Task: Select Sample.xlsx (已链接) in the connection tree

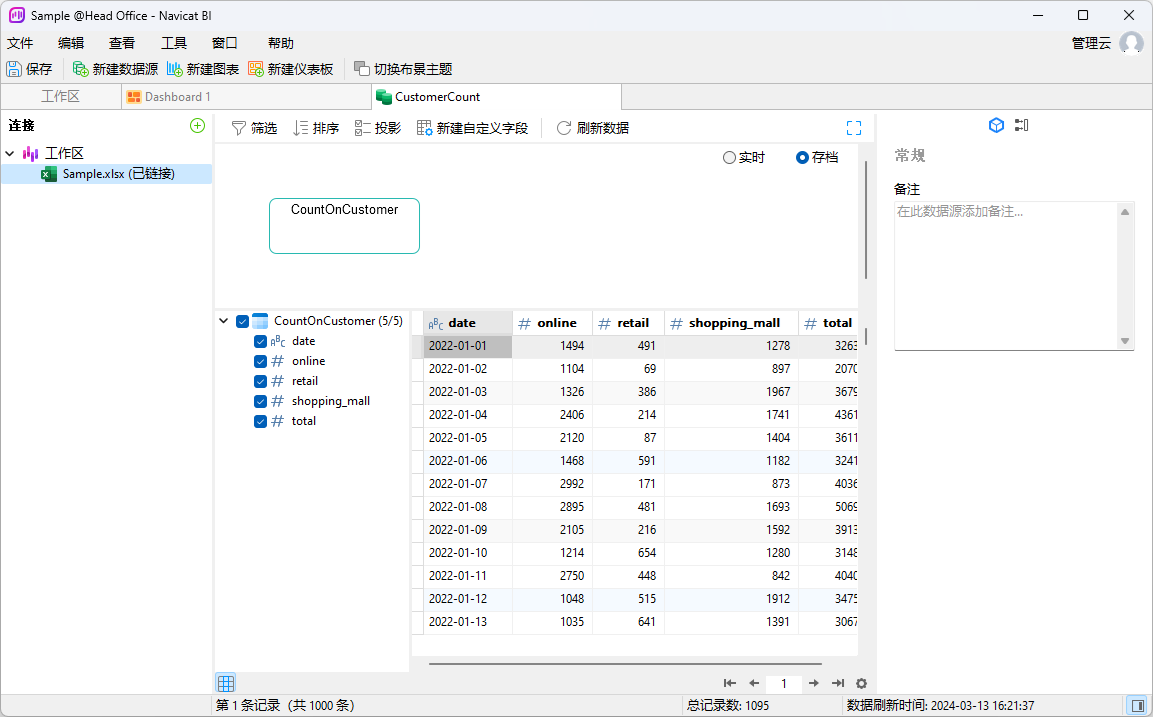Action: (x=107, y=174)
